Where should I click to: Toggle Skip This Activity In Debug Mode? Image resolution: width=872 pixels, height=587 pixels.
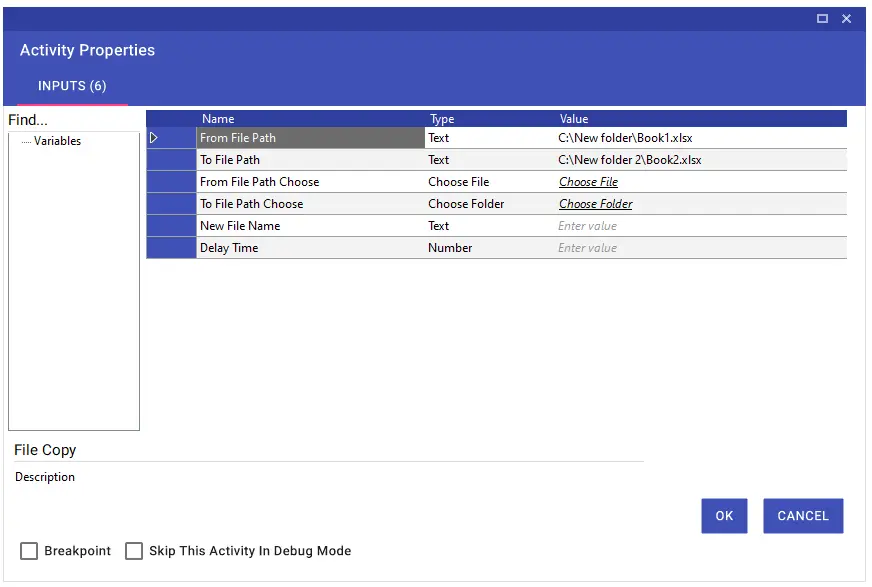133,551
